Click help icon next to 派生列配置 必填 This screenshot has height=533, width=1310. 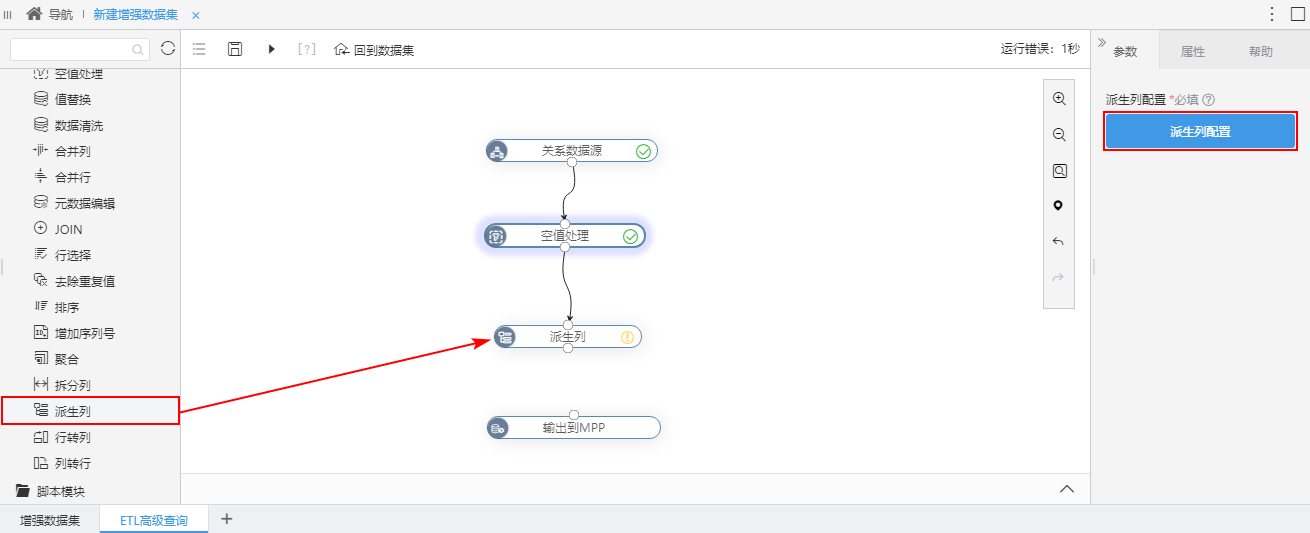click(1208, 100)
